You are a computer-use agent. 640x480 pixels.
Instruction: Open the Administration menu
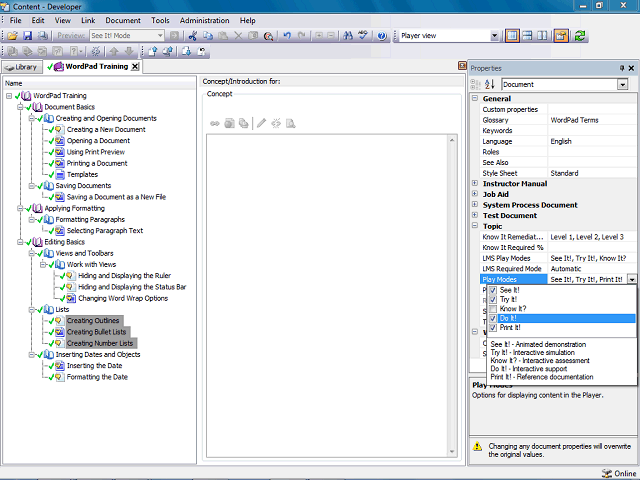click(x=204, y=20)
